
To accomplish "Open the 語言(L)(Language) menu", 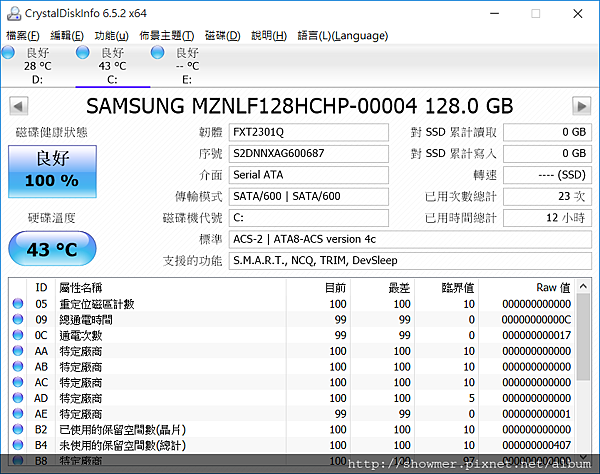I will pyautogui.click(x=343, y=36).
